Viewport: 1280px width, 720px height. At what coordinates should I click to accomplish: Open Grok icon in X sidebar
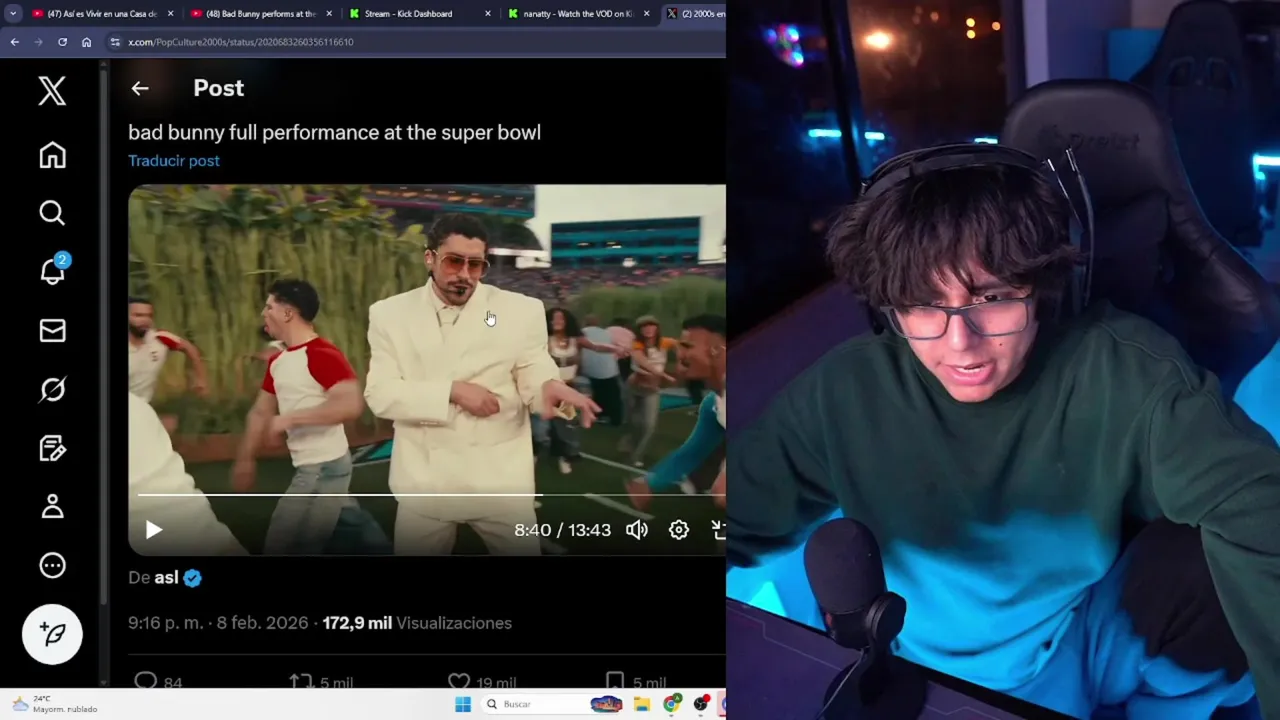52,389
